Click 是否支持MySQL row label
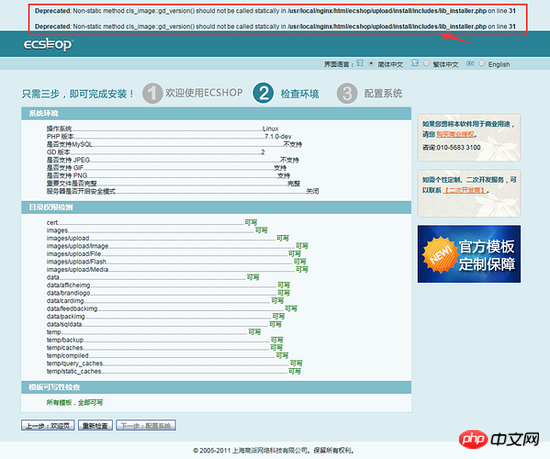The image size is (550, 459). point(69,144)
